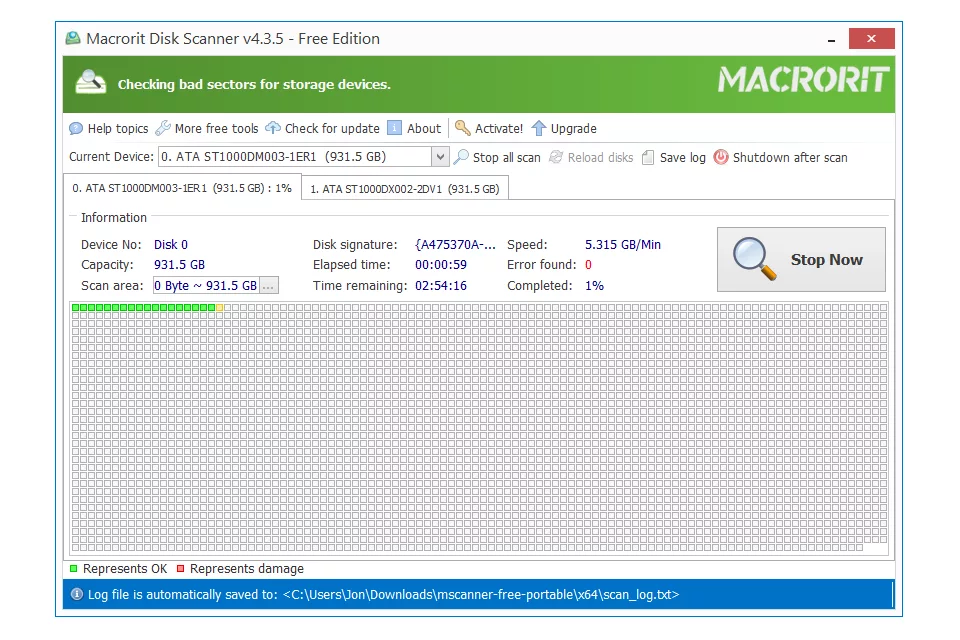
Task: Click the Capacity value 931.5 GB
Action: click(179, 265)
